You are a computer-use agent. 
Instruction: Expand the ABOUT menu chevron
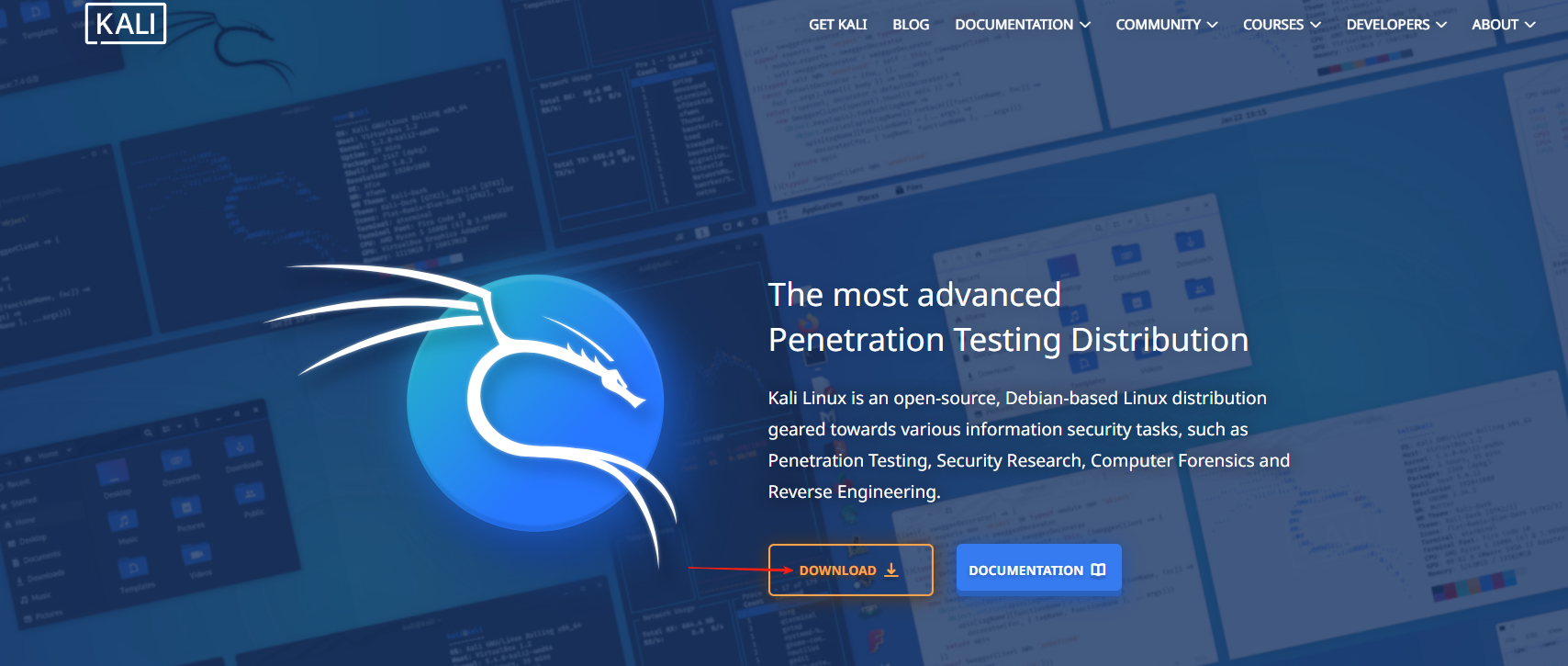click(x=1530, y=25)
